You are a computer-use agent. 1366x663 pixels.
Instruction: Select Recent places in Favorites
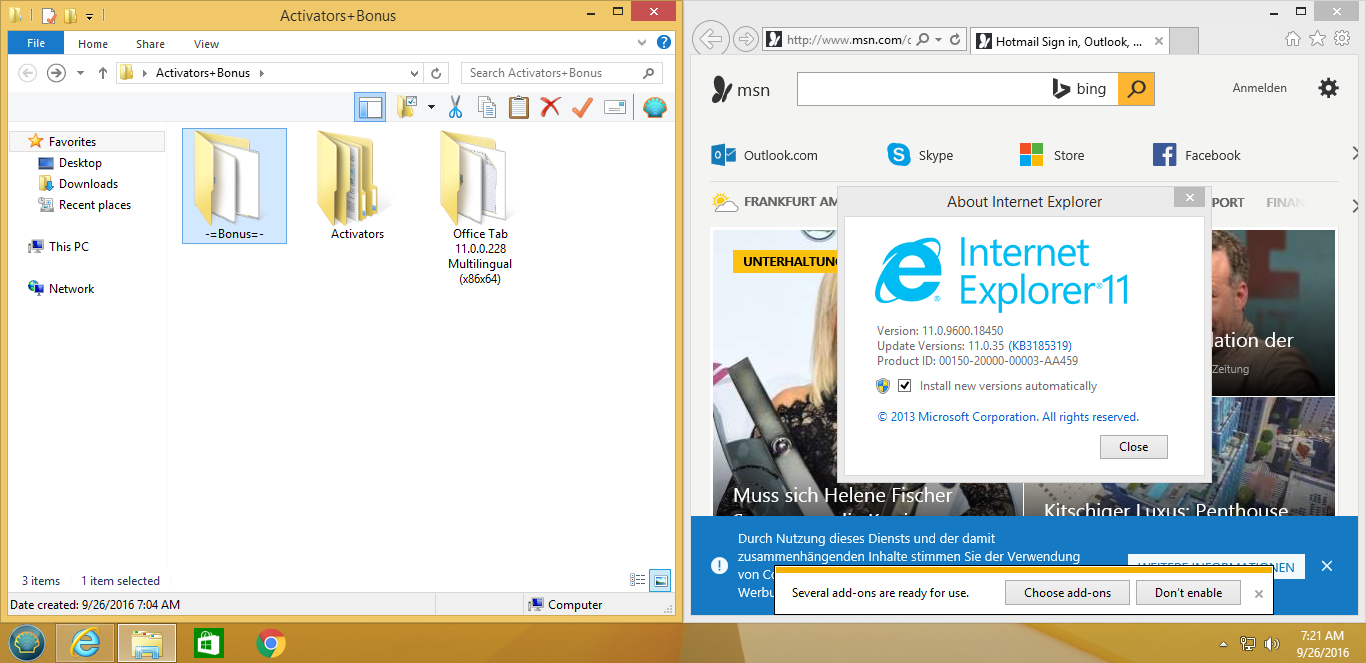[95, 205]
